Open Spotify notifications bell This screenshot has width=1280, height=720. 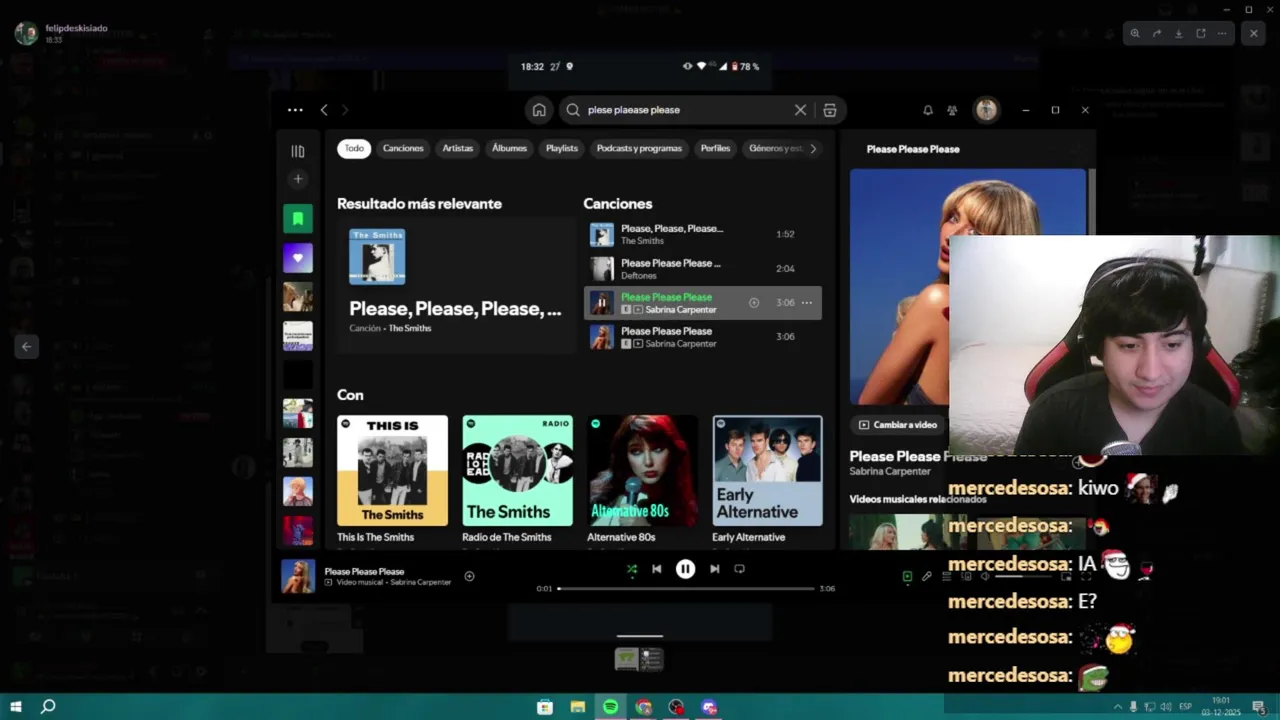928,110
